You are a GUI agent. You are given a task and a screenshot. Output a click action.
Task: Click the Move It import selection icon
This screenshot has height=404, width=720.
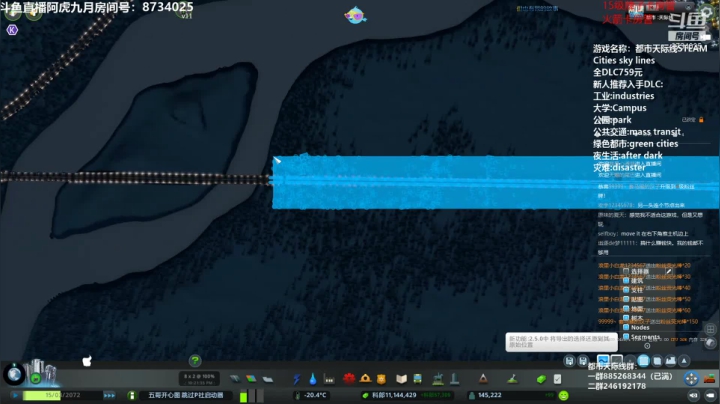pyautogui.click(x=583, y=361)
